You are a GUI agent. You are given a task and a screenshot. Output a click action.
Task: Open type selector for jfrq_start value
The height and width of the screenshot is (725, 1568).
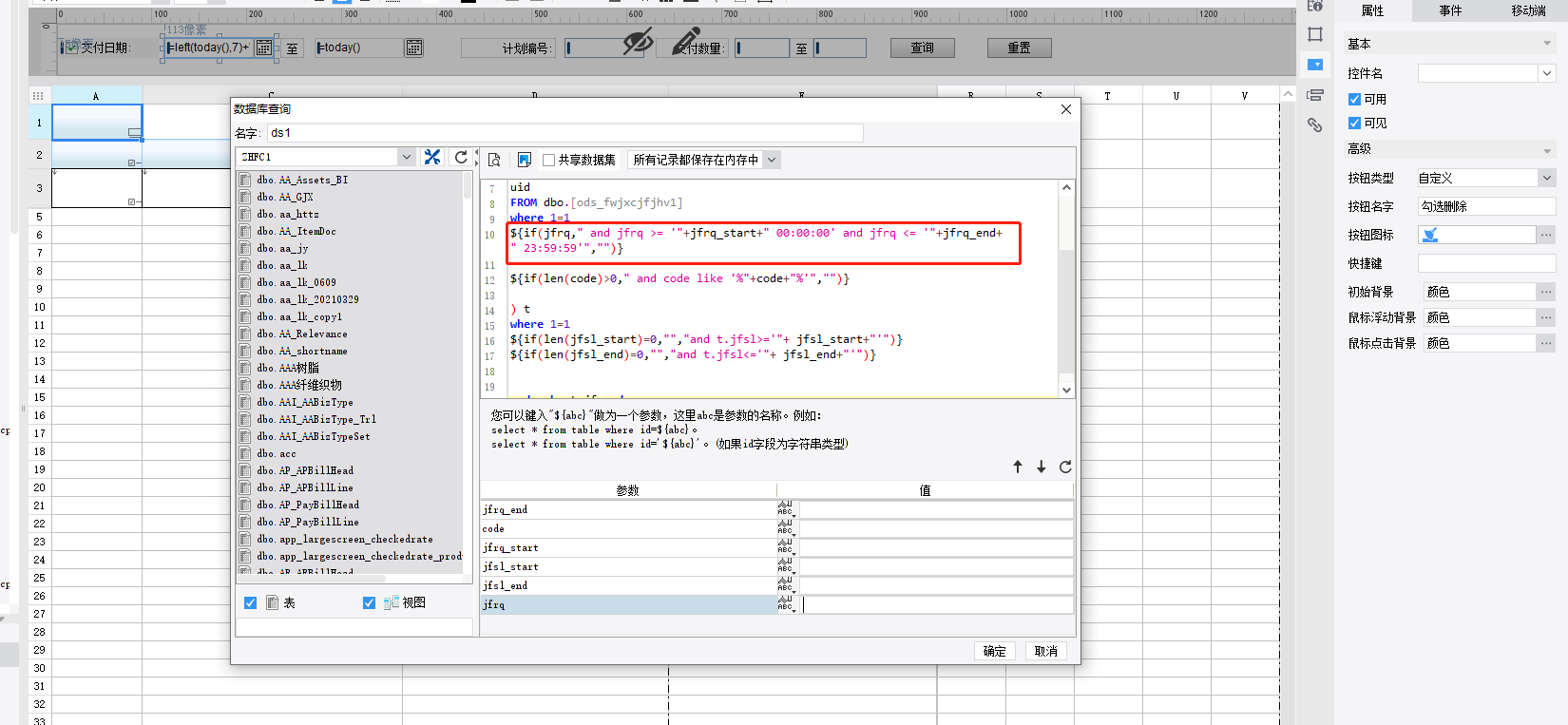coord(787,547)
